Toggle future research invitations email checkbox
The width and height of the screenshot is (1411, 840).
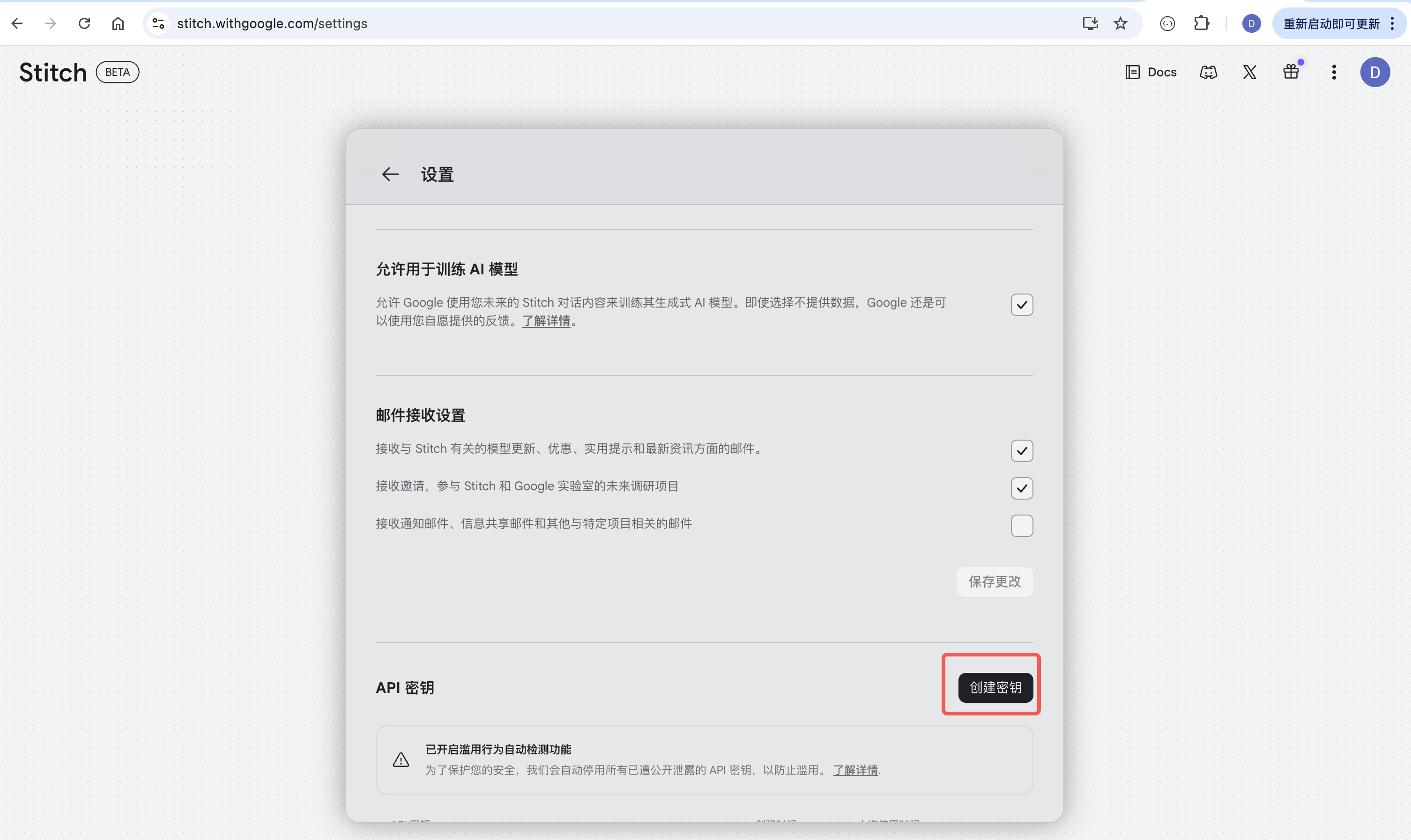tap(1021, 488)
